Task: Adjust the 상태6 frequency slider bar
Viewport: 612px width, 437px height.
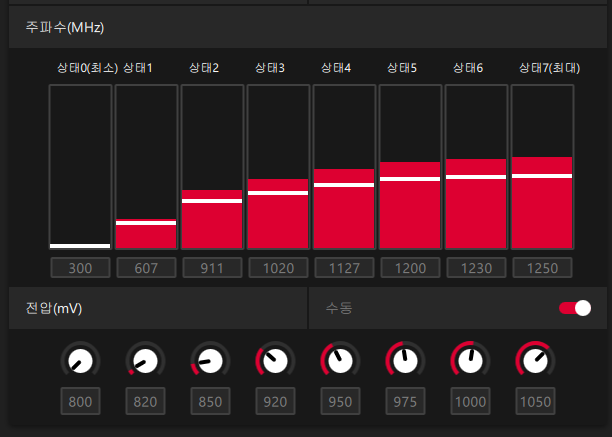Action: [476, 167]
